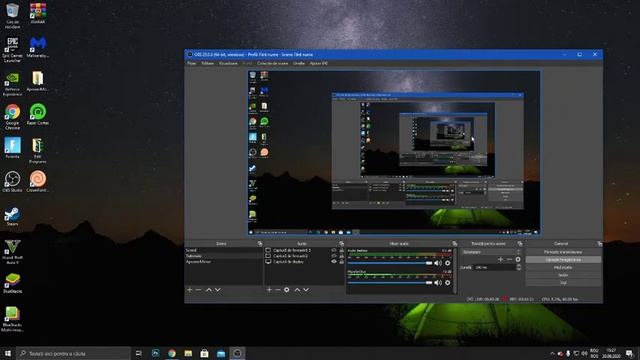Select the highlighted second scene in list
This screenshot has height=360, width=640.
pyautogui.click(x=224, y=256)
